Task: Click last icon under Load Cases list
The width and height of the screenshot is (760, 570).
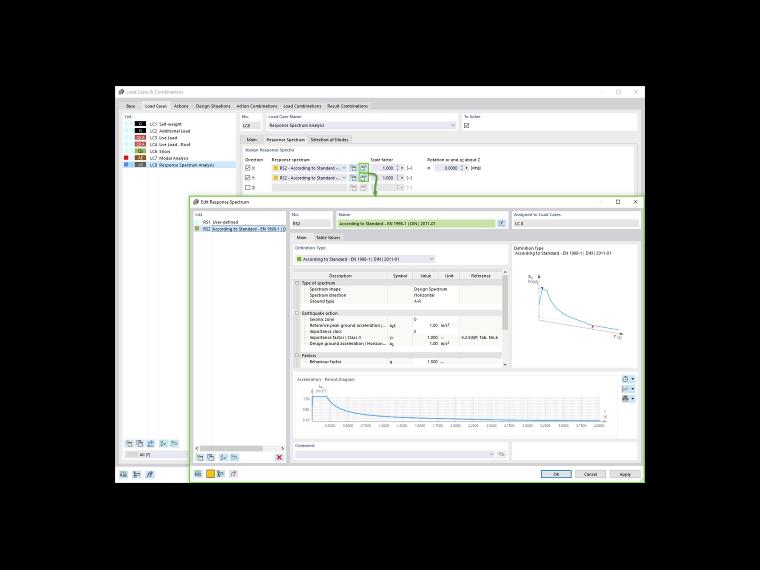Action: [x=174, y=443]
